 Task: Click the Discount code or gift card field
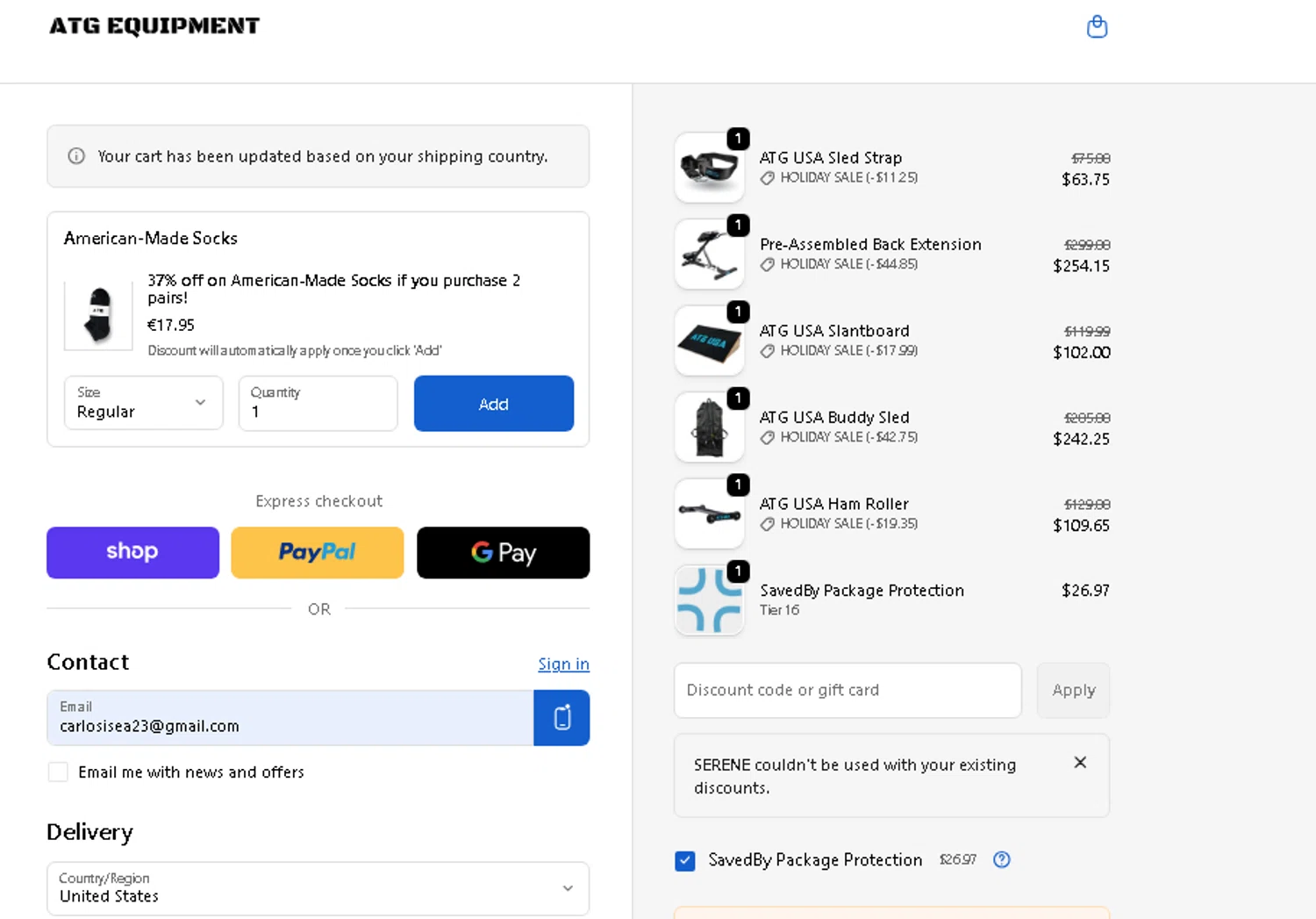(848, 690)
